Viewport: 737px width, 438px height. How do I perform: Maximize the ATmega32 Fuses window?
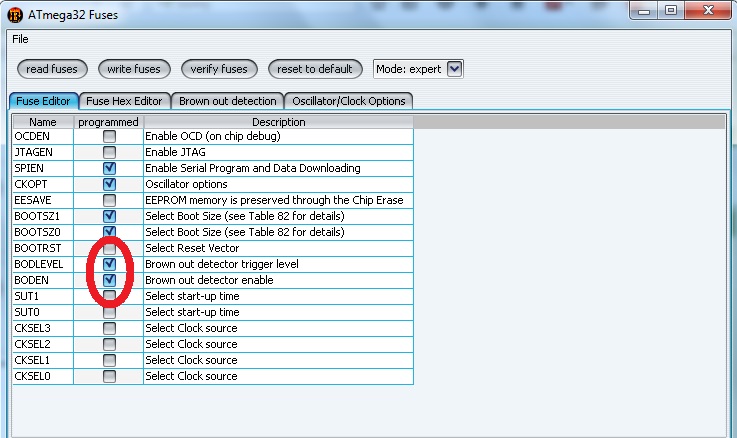point(671,10)
